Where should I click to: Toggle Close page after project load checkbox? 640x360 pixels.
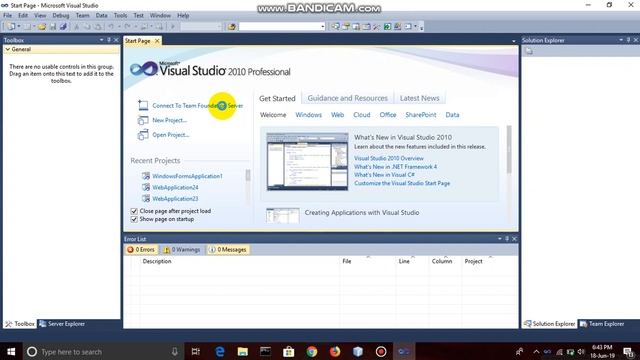(x=134, y=211)
